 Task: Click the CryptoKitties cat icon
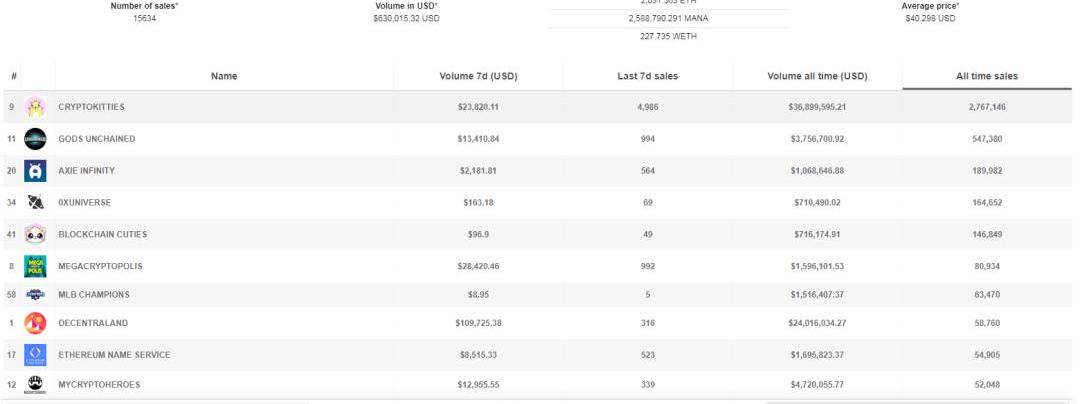(35, 107)
